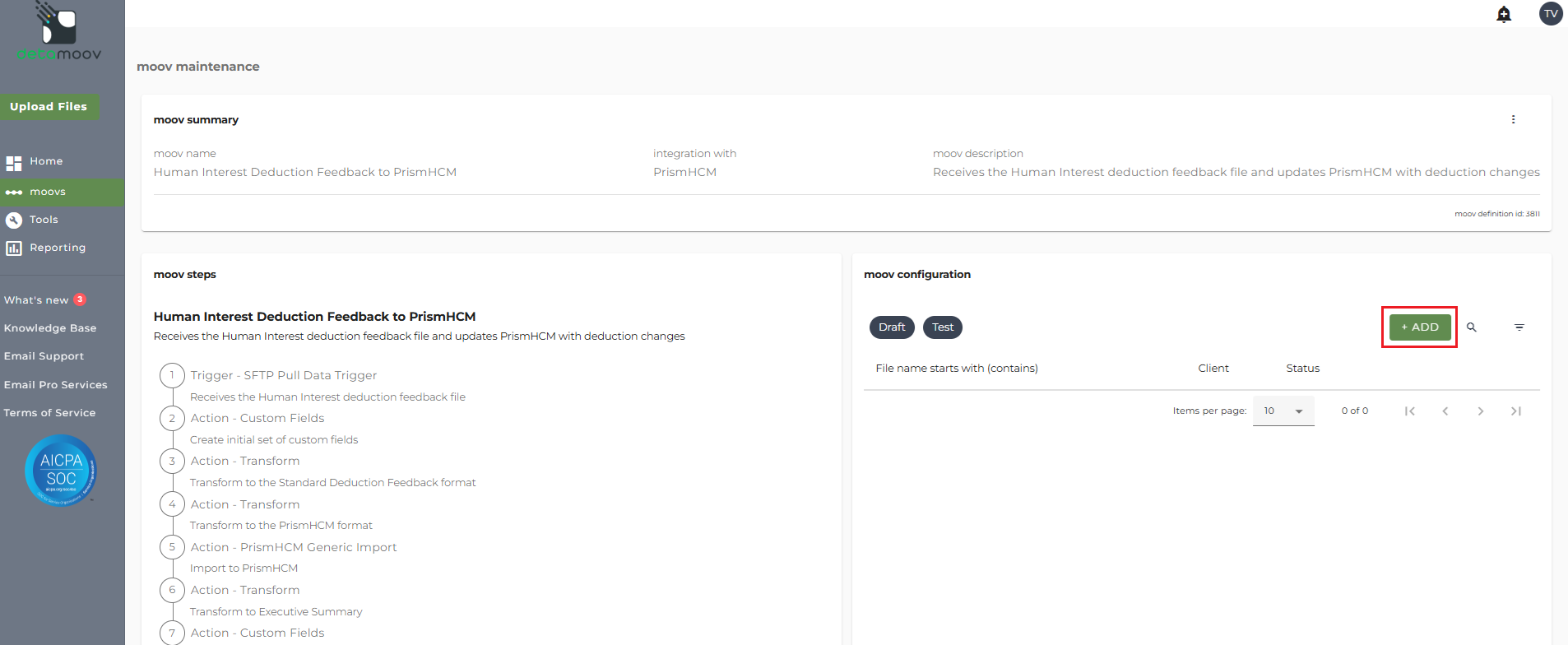Click the moovs sidebar icon

click(x=14, y=193)
